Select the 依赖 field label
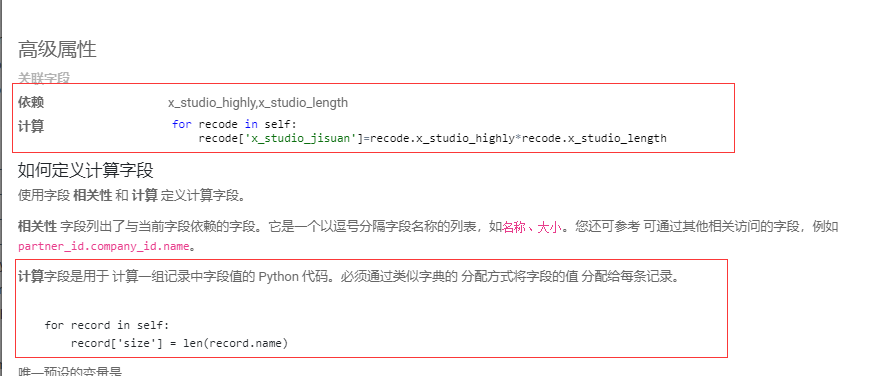This screenshot has height=376, width=873. (x=31, y=102)
